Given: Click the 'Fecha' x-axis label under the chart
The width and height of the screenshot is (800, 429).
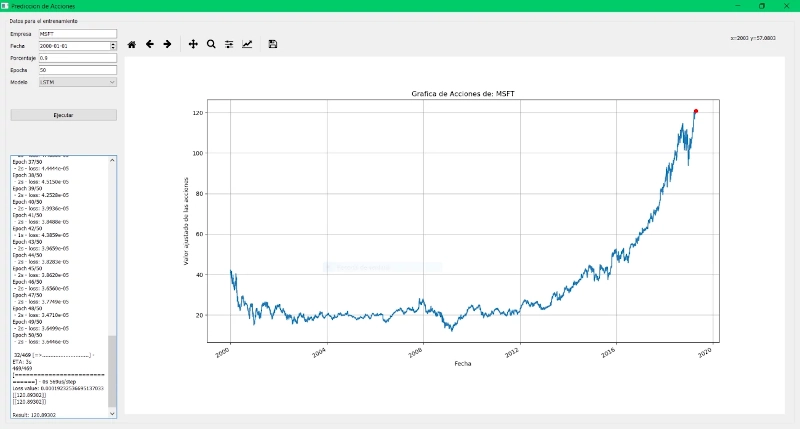Looking at the screenshot, I should [463, 364].
